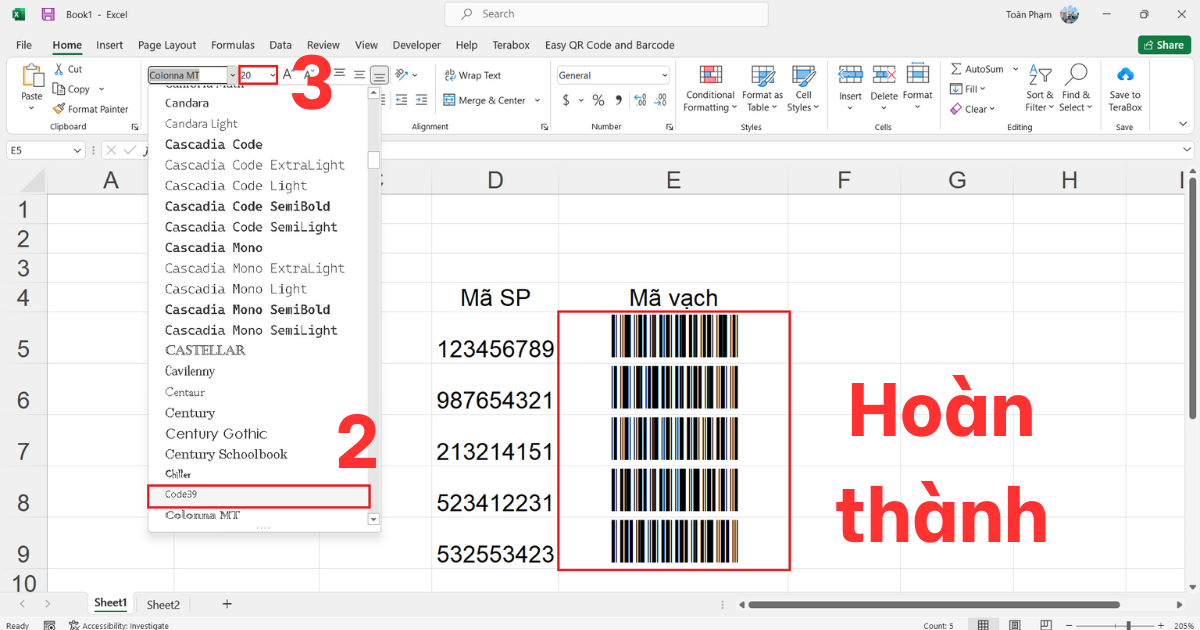Open Sort & Filter options

pos(1040,87)
